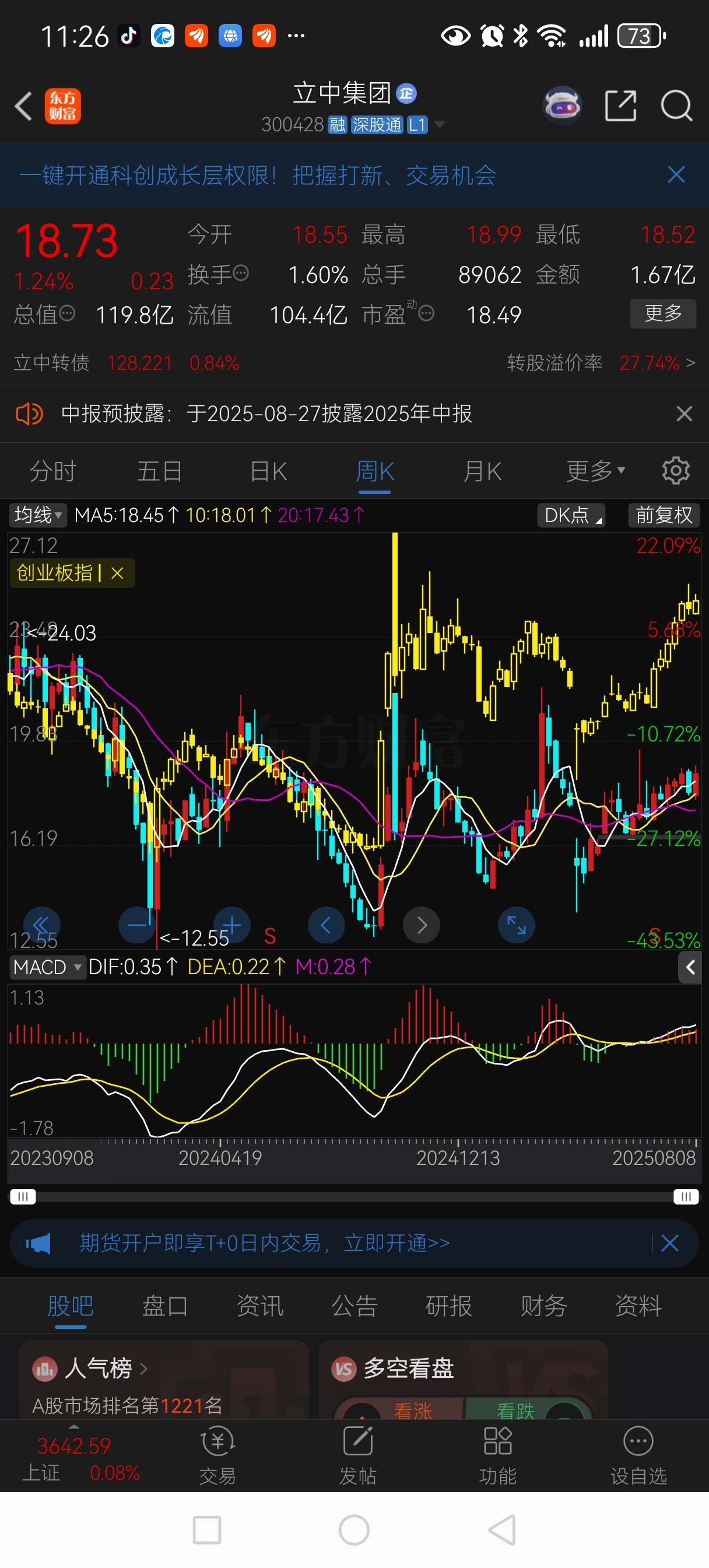Image resolution: width=709 pixels, height=1568 pixels.
Task: Open the search magnifier icon
Action: click(677, 107)
